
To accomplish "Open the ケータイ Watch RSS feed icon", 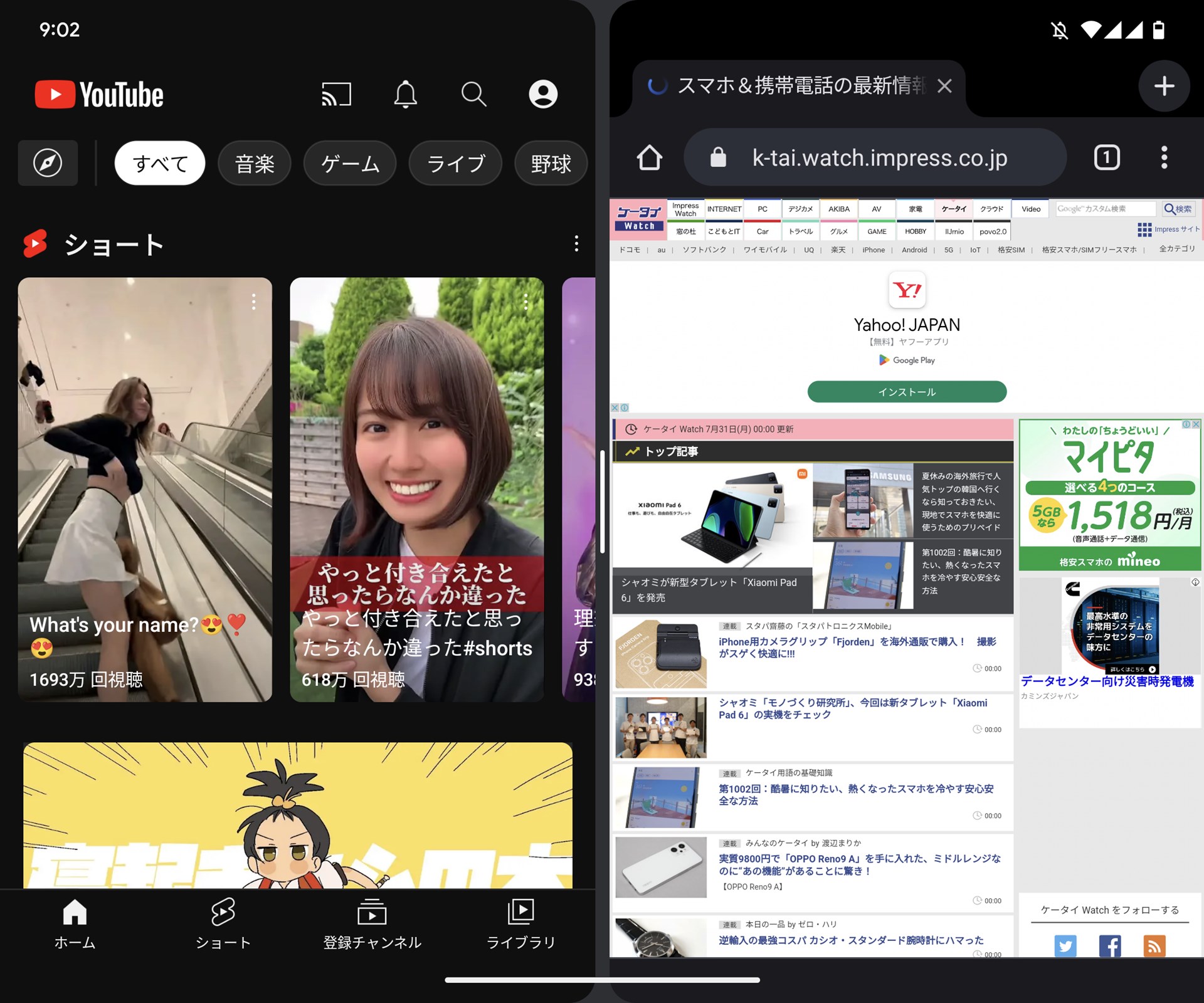I will 1155,946.
